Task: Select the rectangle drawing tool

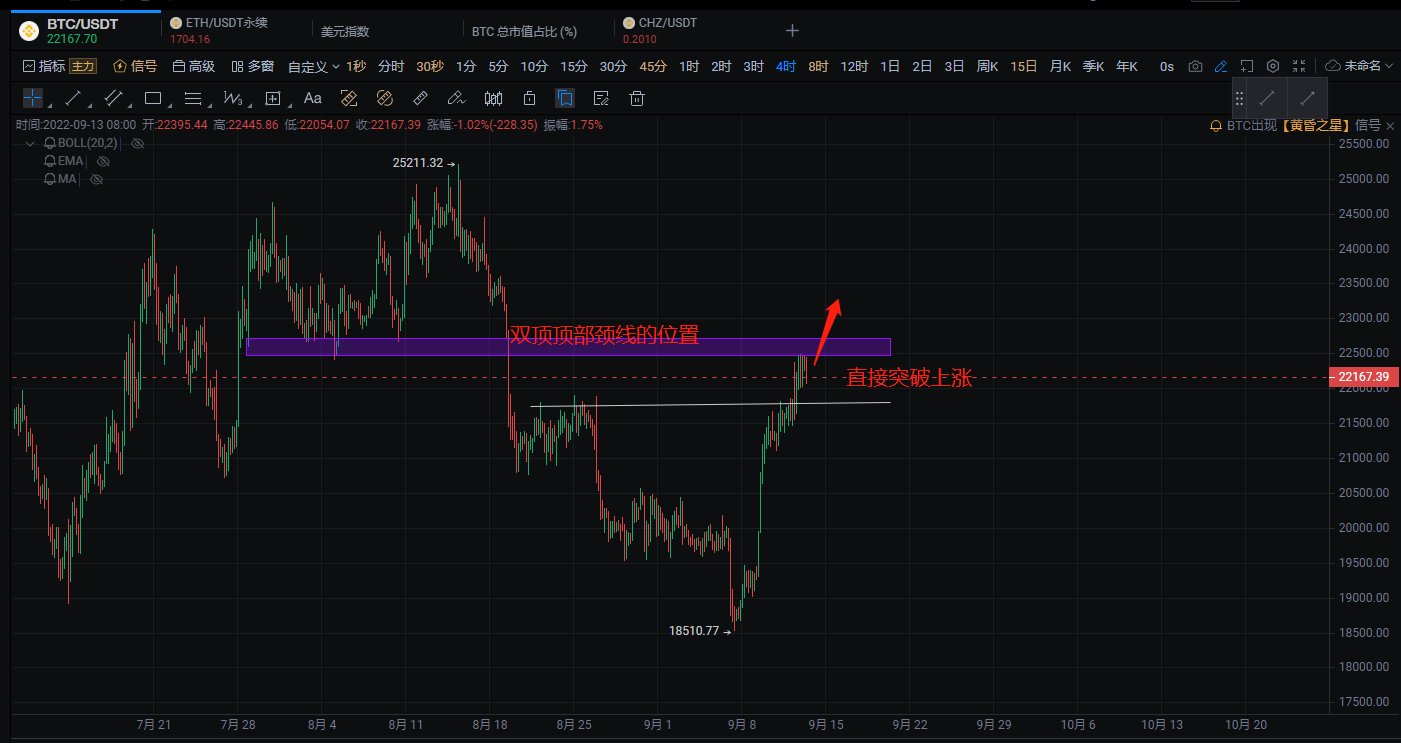Action: [153, 98]
